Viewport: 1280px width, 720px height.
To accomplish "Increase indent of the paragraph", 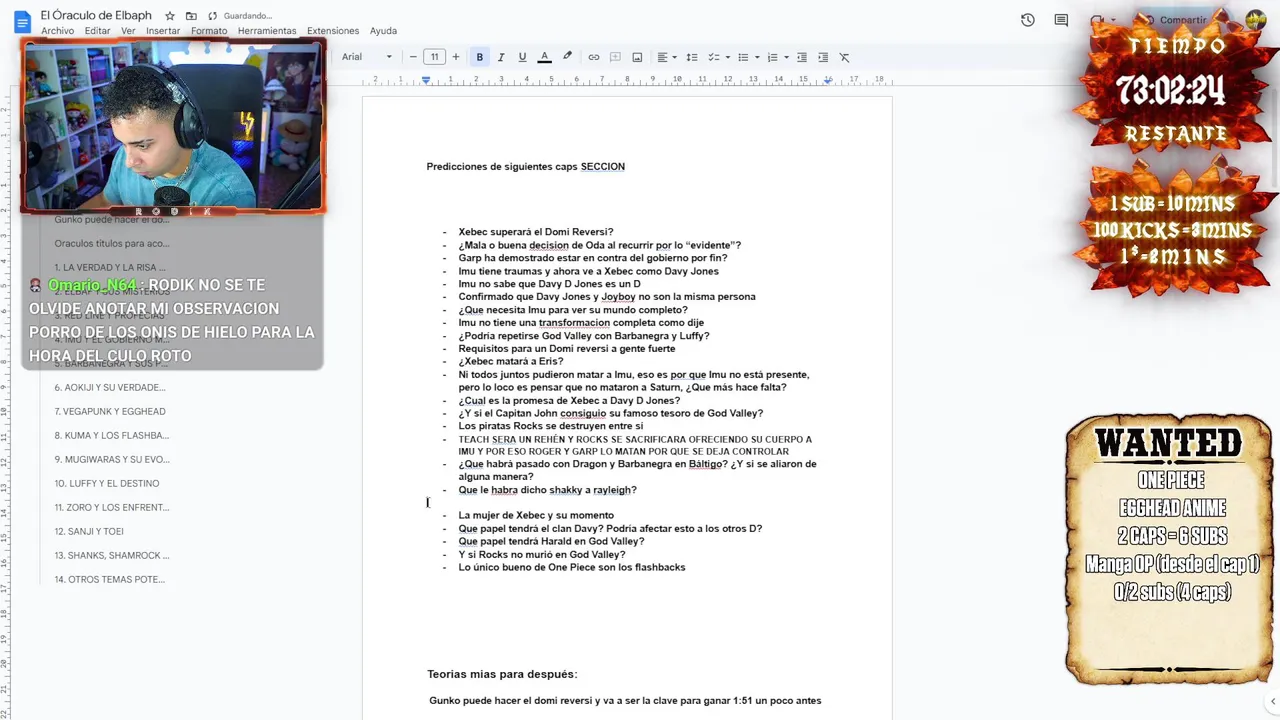I will (x=823, y=57).
